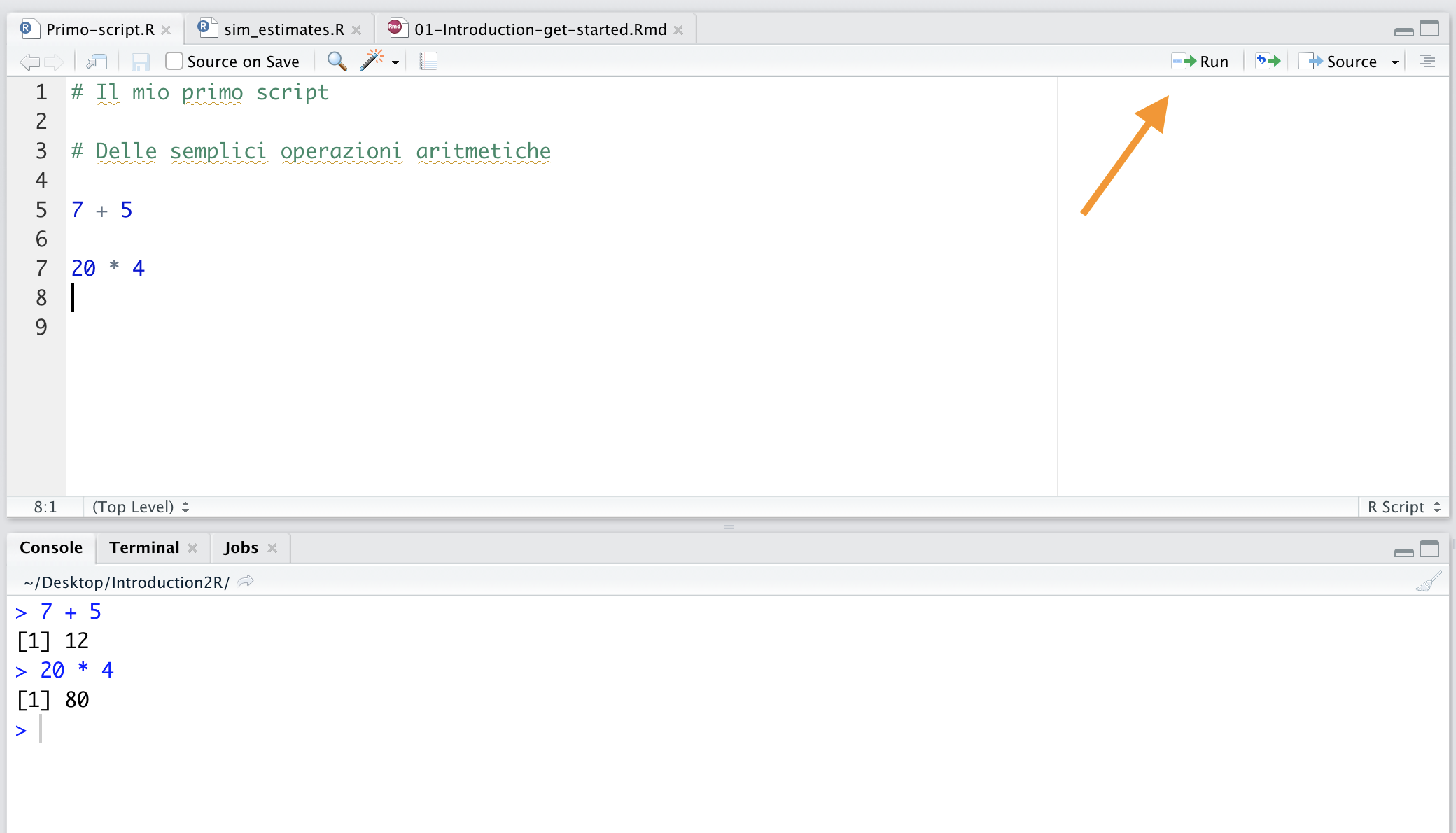Toggle the Source on Save checkbox

(x=174, y=61)
